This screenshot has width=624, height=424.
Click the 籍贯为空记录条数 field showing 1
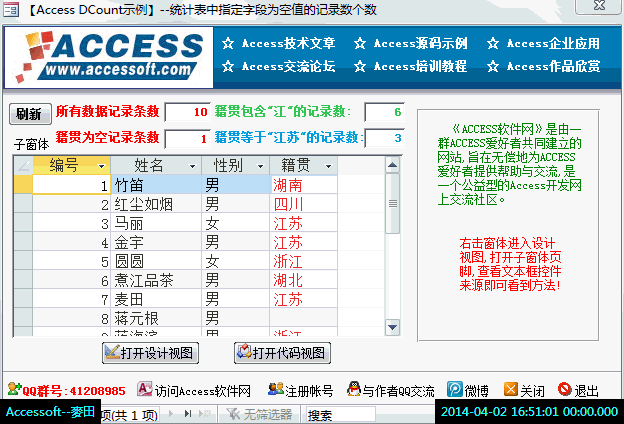tap(187, 139)
